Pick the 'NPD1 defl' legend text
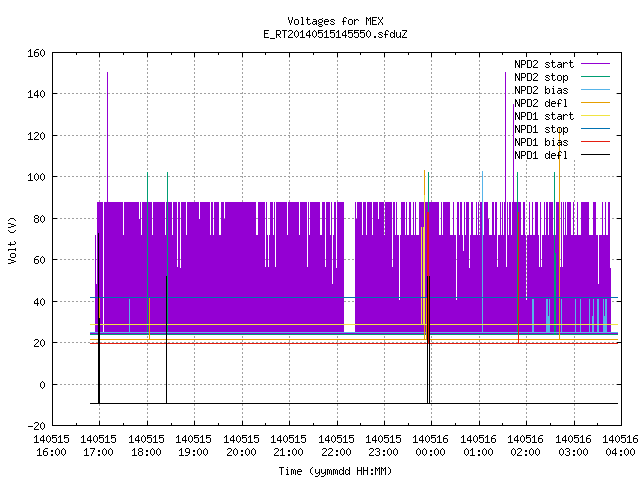Image resolution: width=640 pixels, height=480 pixels. pyautogui.click(x=541, y=156)
